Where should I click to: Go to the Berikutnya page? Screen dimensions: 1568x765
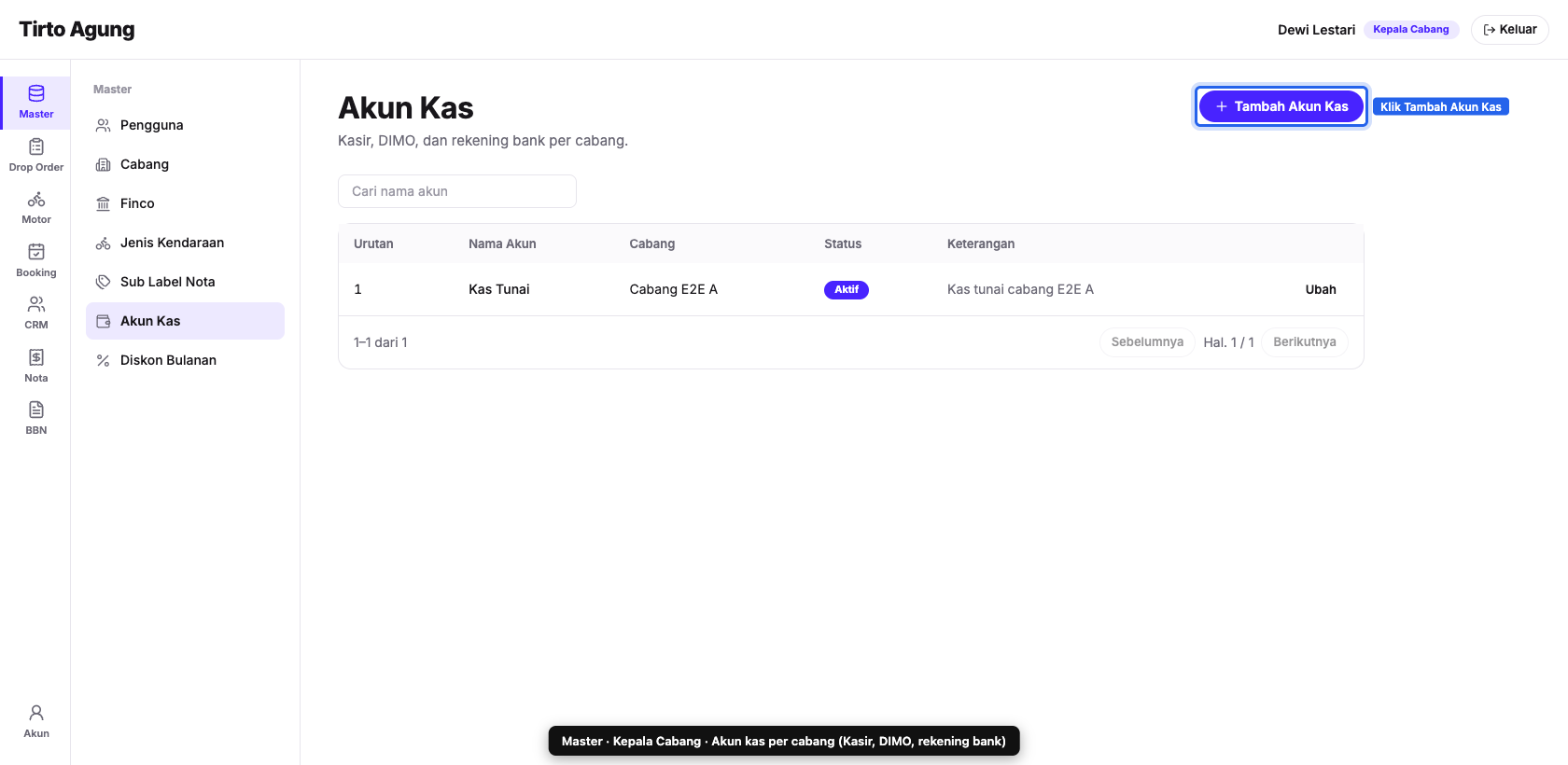(x=1305, y=342)
